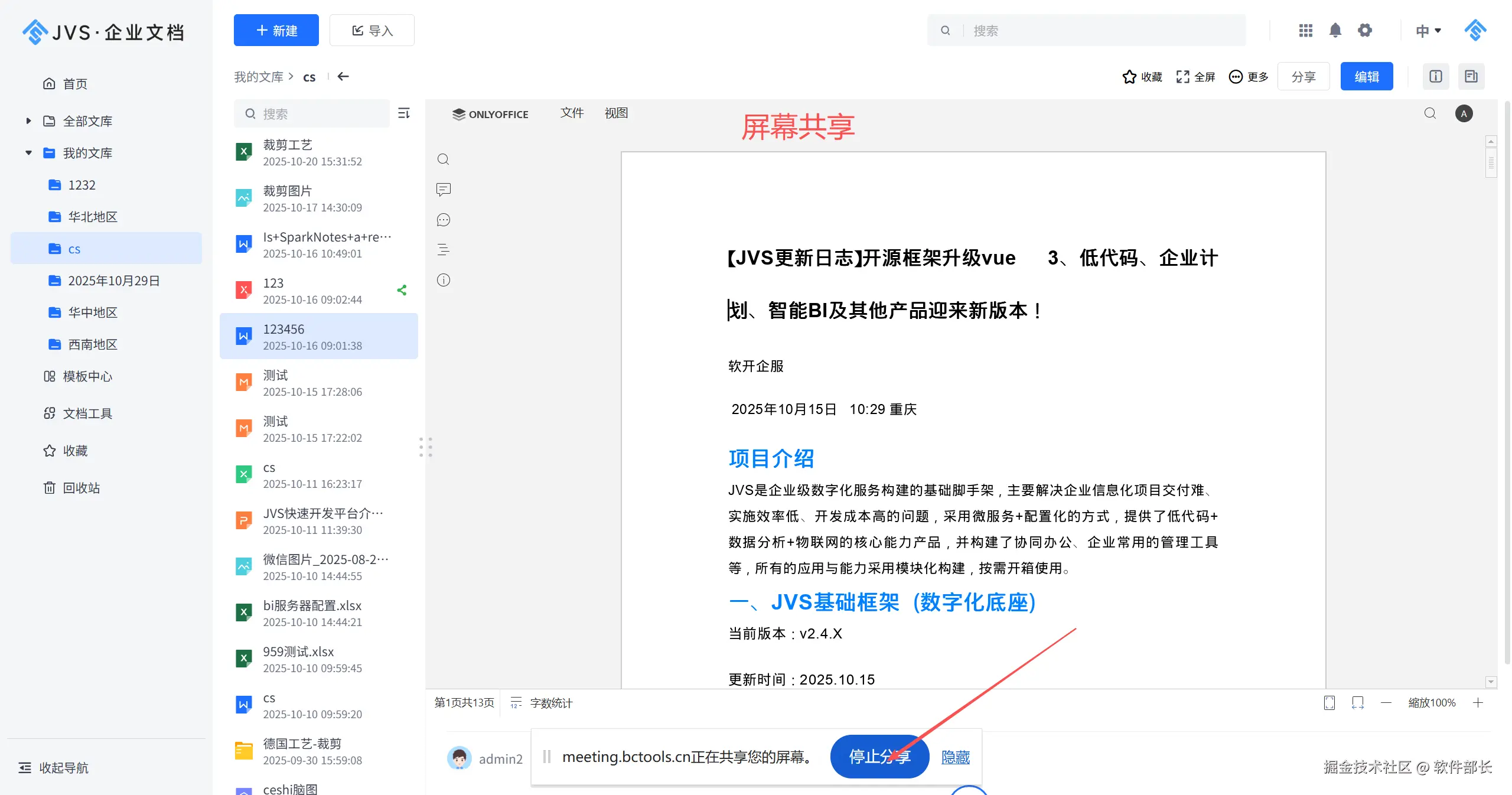Toggle the info side panel button
This screenshot has height=795, width=1512.
click(x=1435, y=76)
